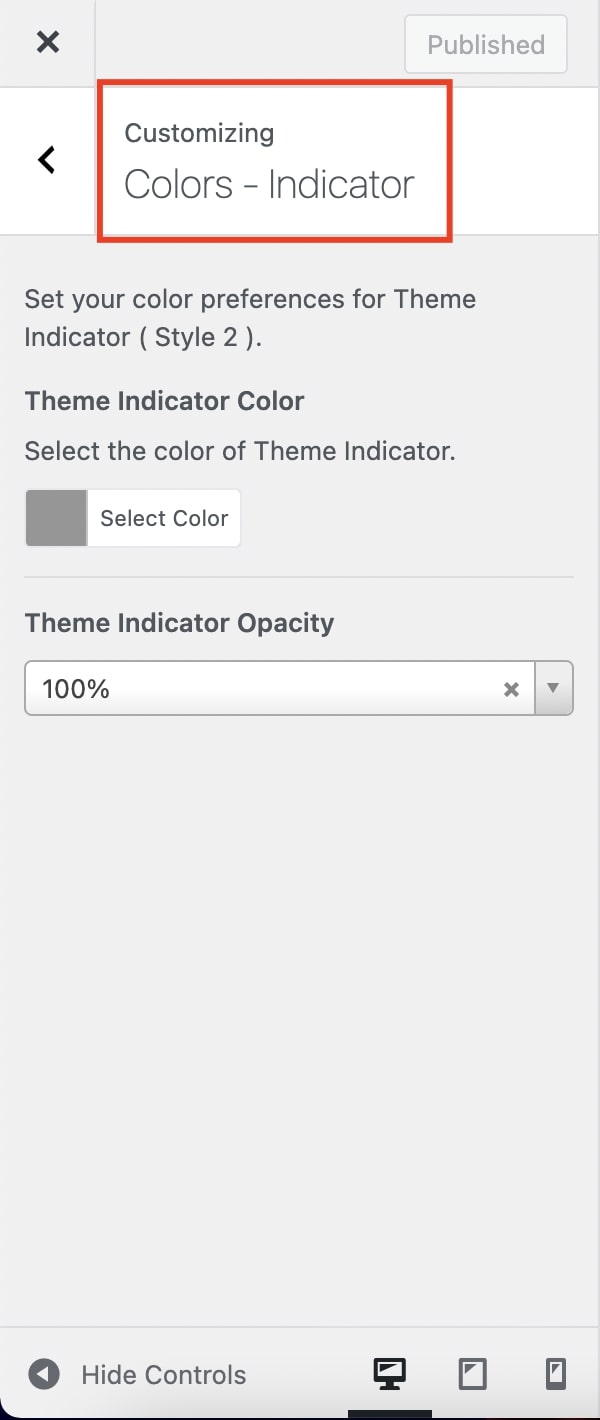Switch to mobile phone preview icon
600x1420 pixels.
556,1374
